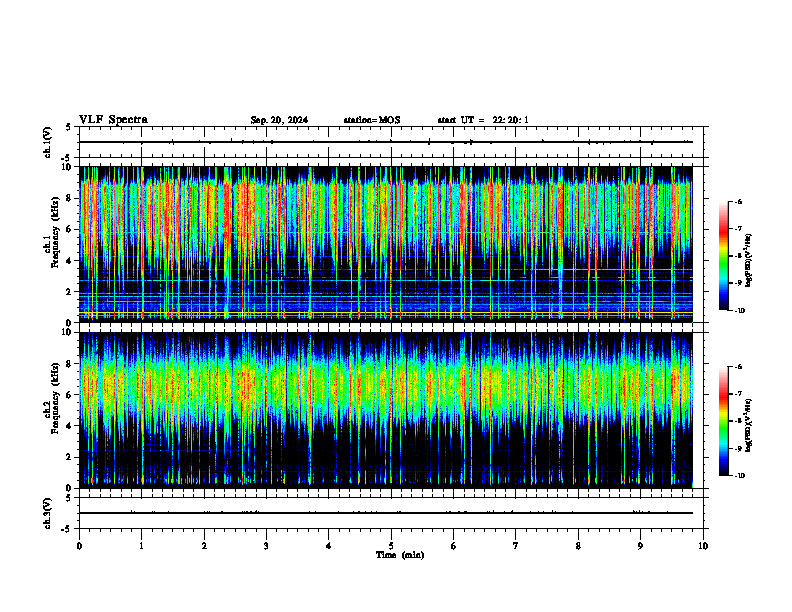Click the '6' tick label on the time axis
Image resolution: width=792 pixels, height=612 pixels.
click(x=454, y=546)
